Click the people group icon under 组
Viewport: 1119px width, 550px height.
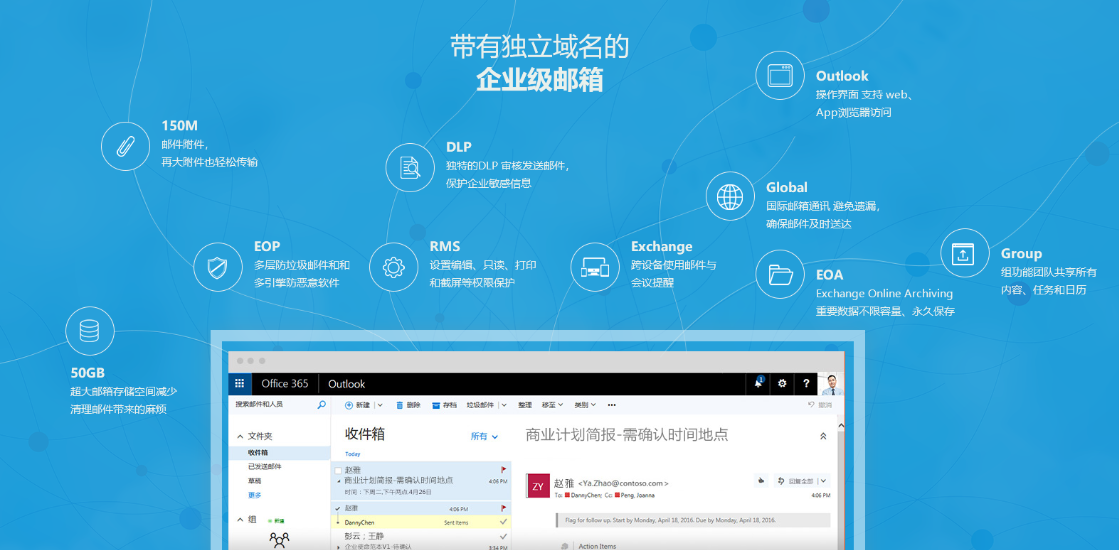279,539
